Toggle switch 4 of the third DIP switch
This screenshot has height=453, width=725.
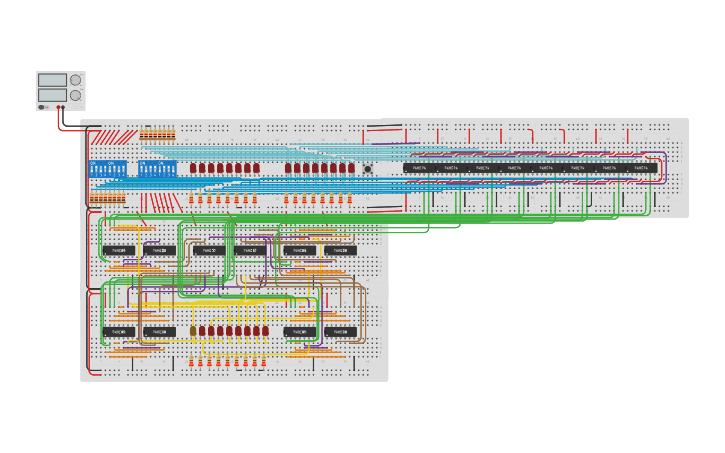pyautogui.click(x=155, y=169)
